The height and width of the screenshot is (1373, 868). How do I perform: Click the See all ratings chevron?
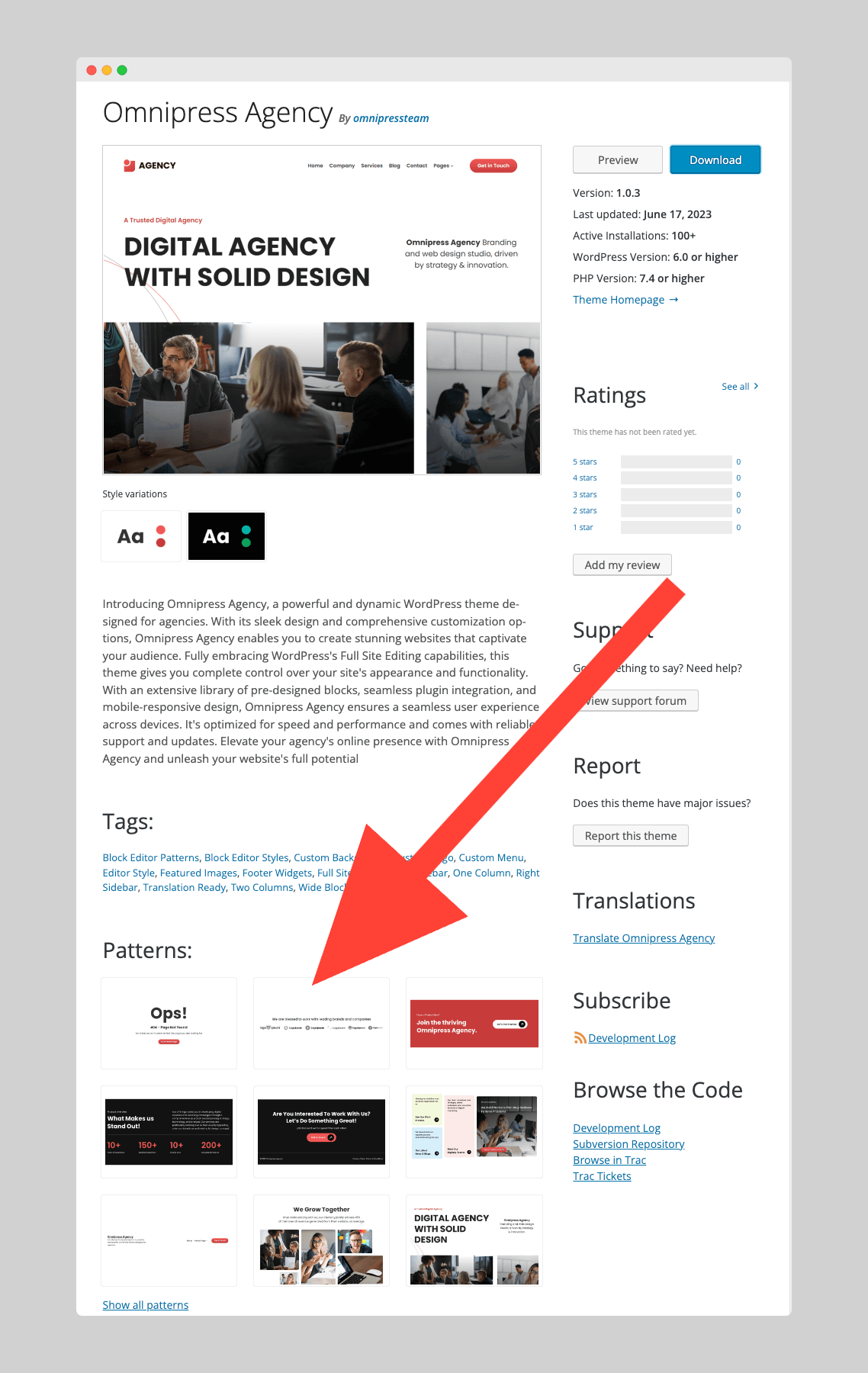[x=756, y=386]
